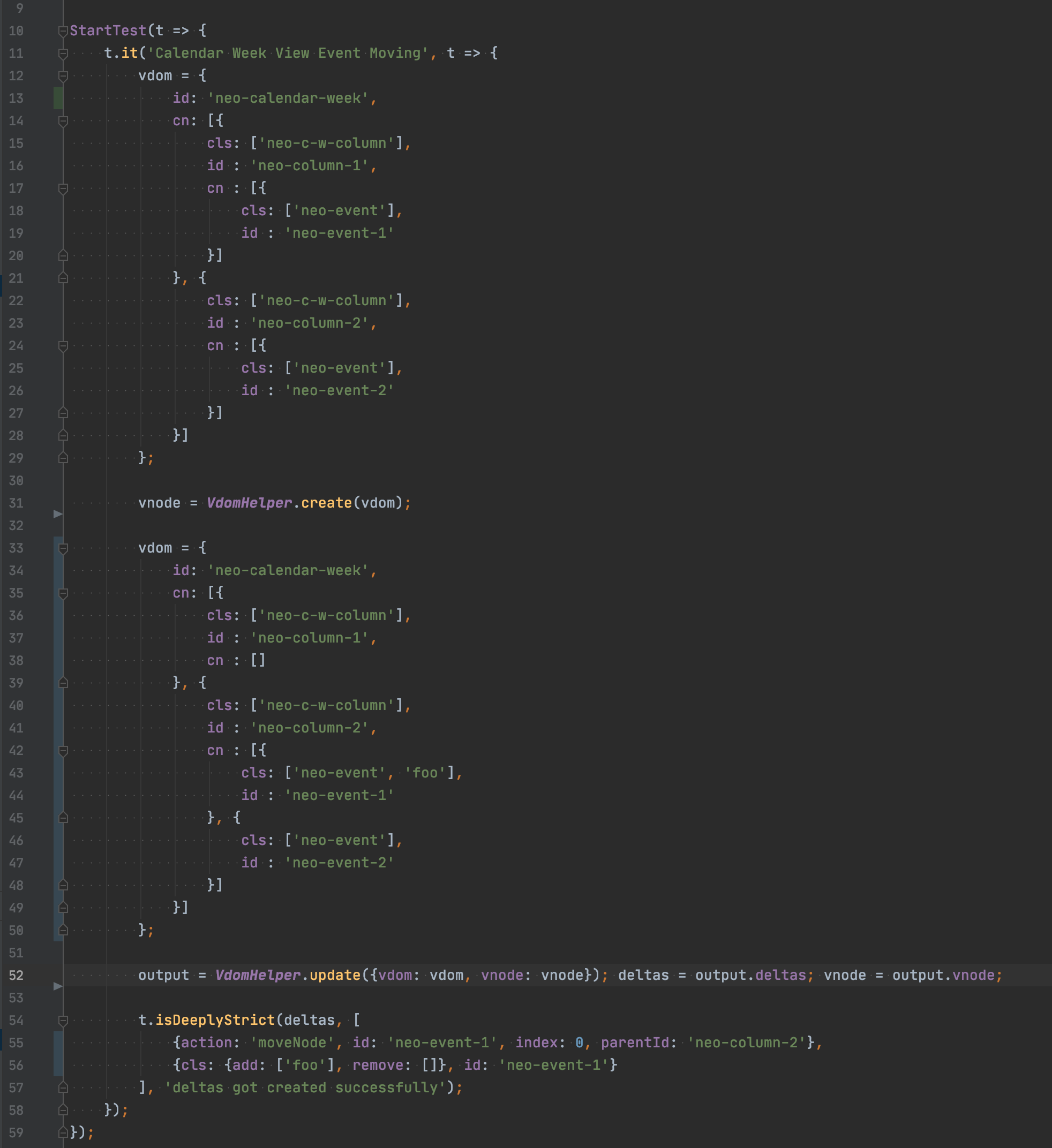This screenshot has height=1148, width=1052.
Task: Collapse the StartTest fold on line 10
Action: pos(63,31)
